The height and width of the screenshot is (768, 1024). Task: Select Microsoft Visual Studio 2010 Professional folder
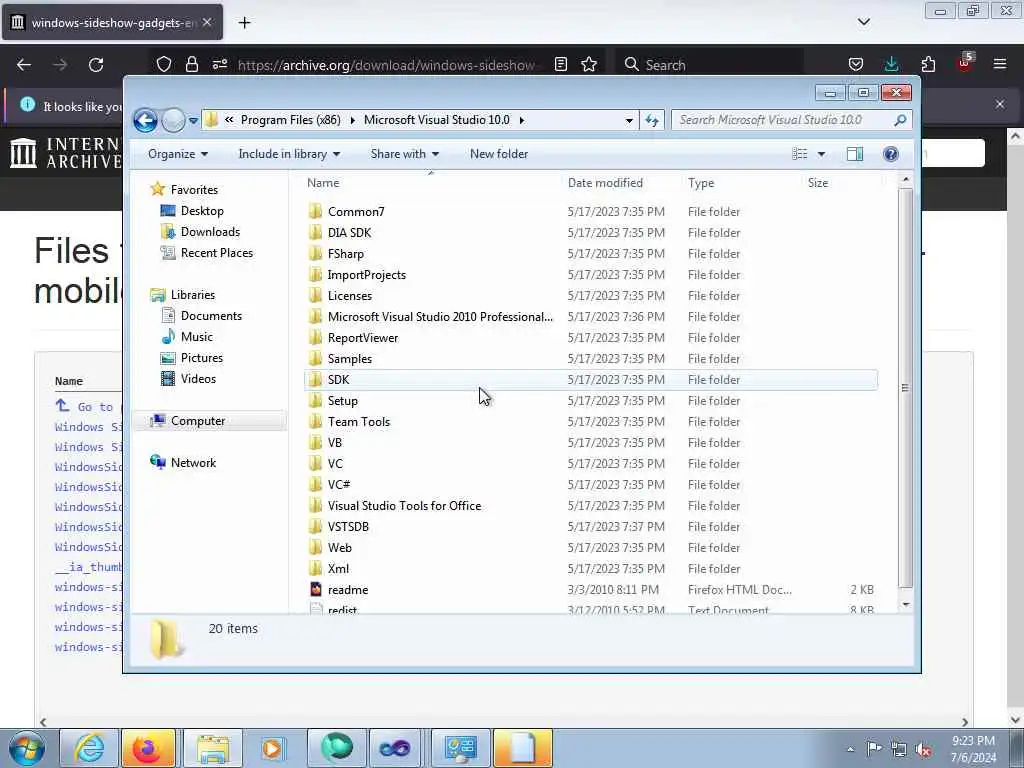click(x=440, y=316)
